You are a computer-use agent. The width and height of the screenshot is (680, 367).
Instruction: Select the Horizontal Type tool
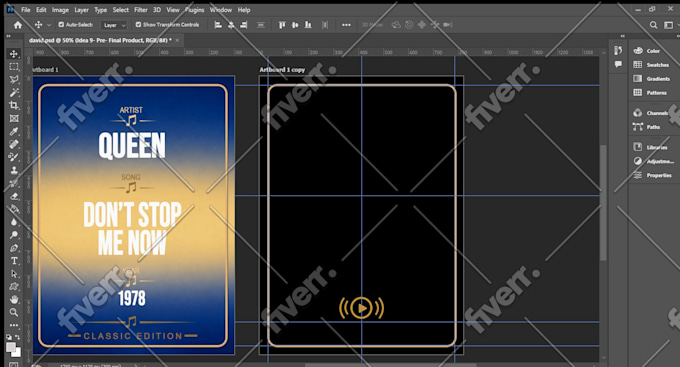[14, 261]
